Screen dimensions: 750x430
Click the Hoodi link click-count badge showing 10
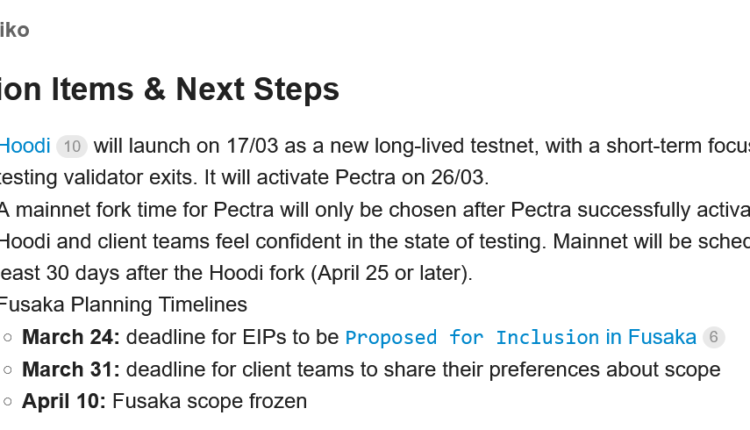[x=71, y=147]
